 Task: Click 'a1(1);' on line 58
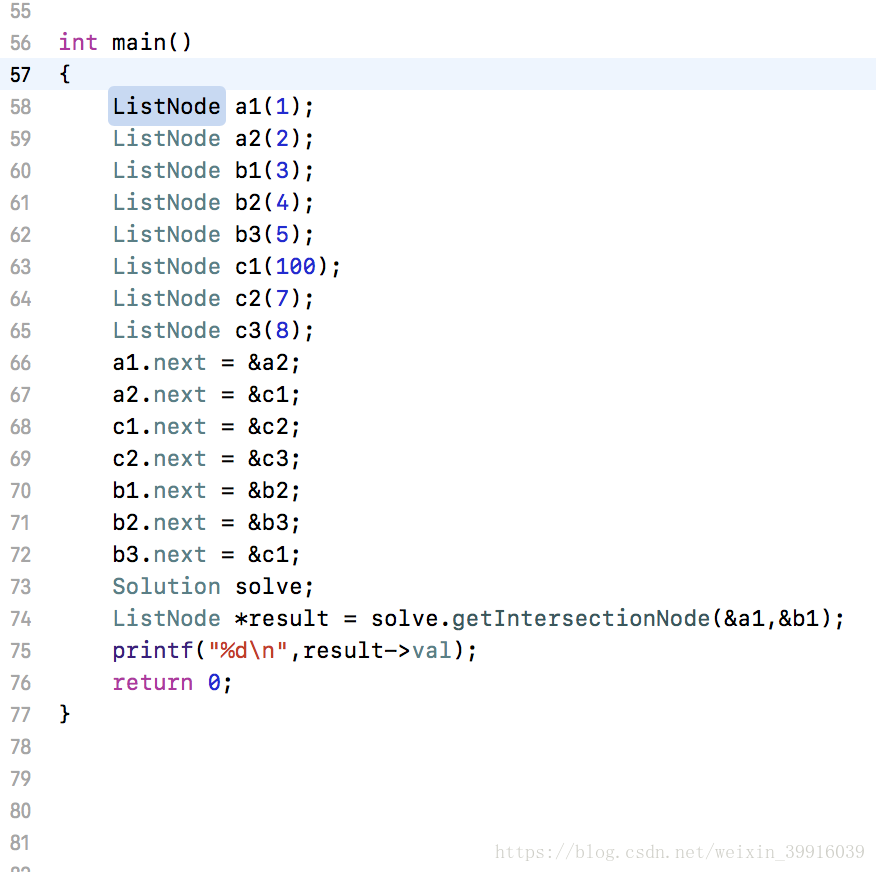pos(274,106)
